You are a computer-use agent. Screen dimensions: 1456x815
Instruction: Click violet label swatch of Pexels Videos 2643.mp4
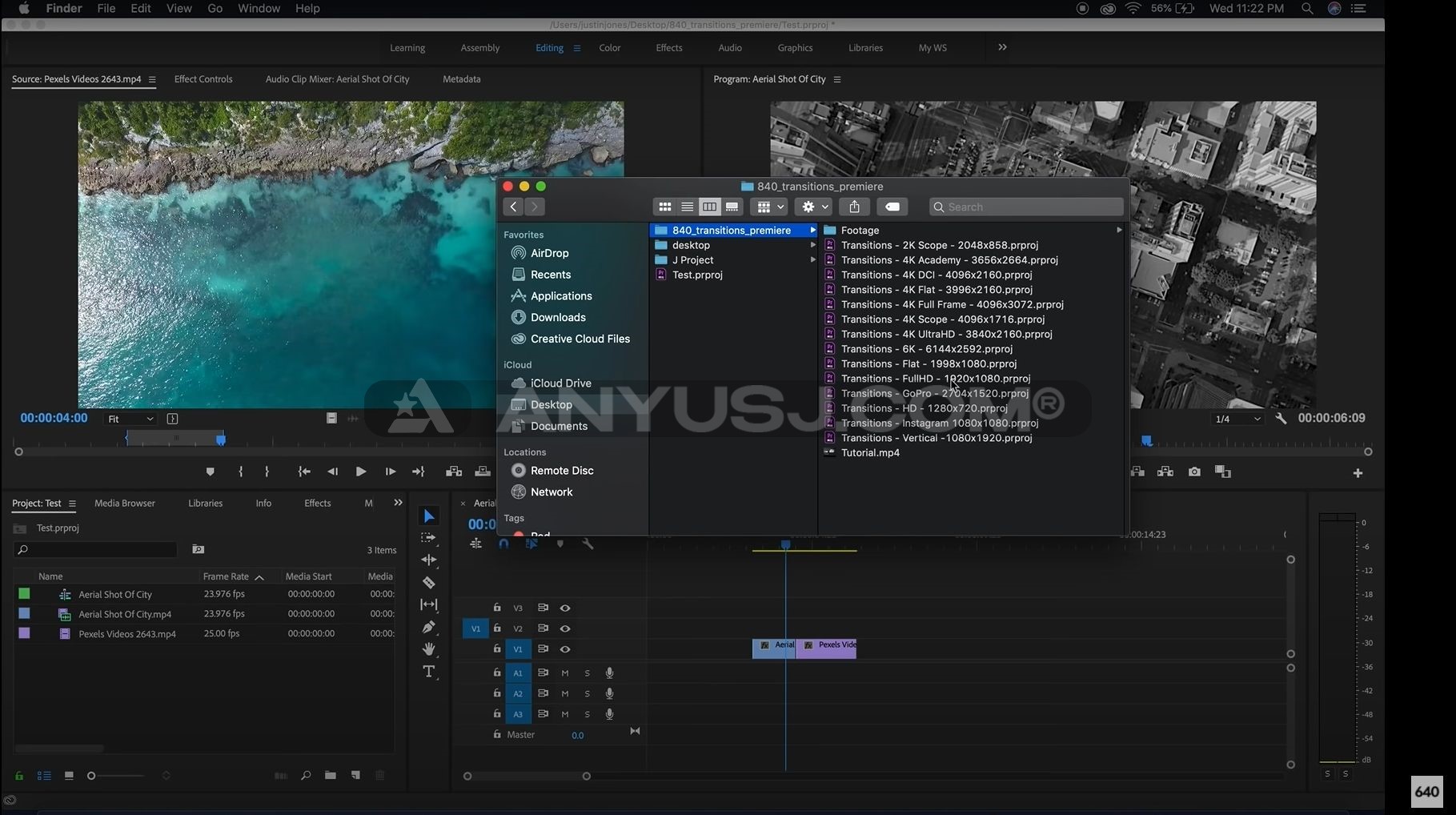click(24, 633)
